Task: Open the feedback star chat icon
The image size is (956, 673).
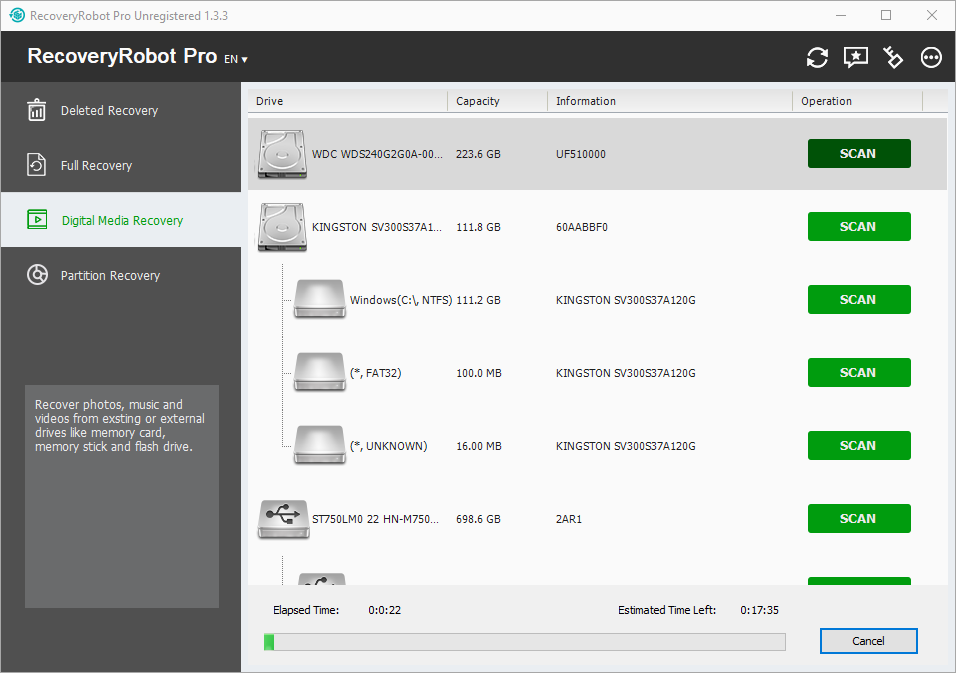Action: (855, 57)
